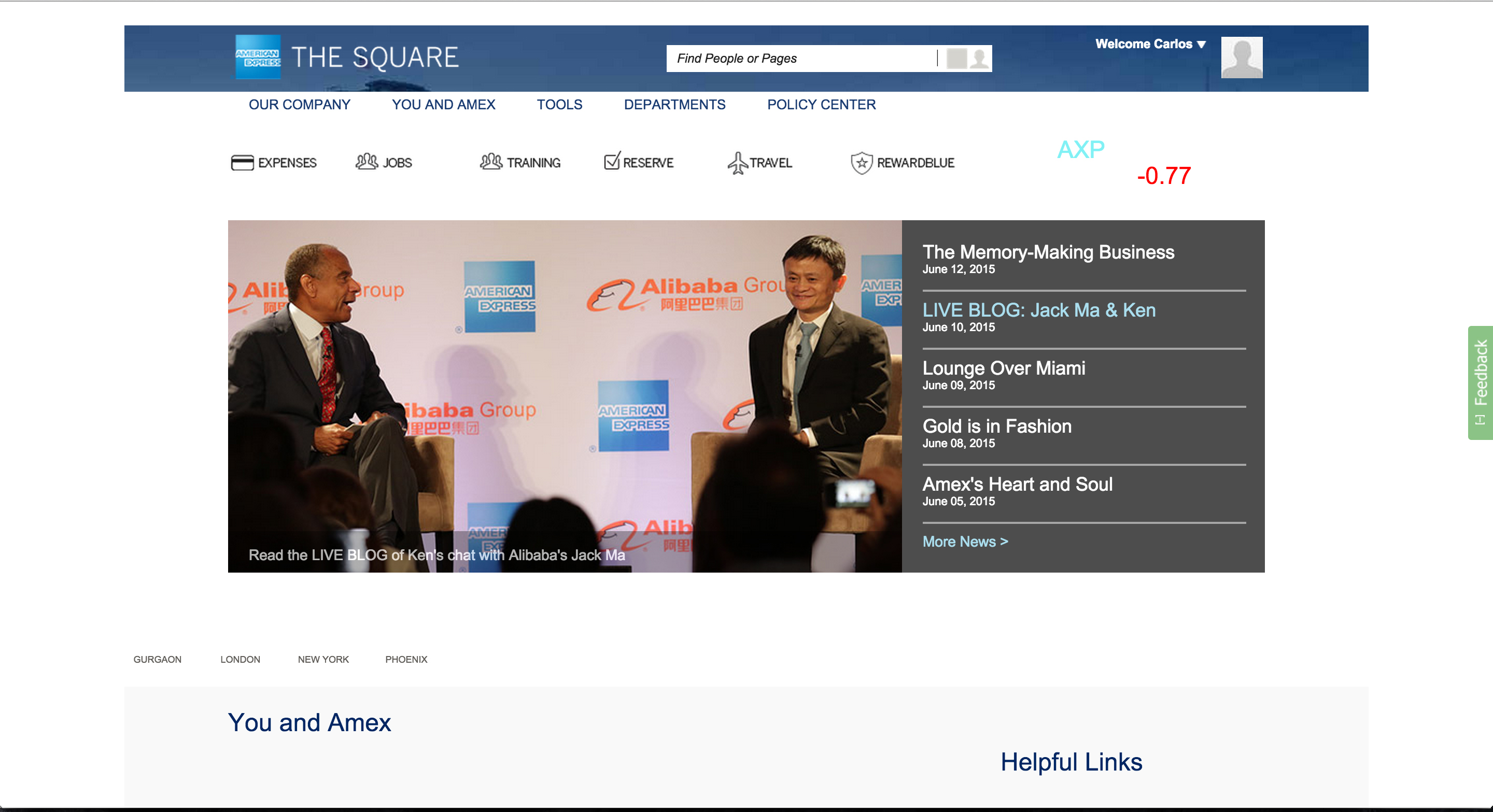This screenshot has width=1493, height=812.
Task: Open the Feedback side tab
Action: coord(1481,383)
